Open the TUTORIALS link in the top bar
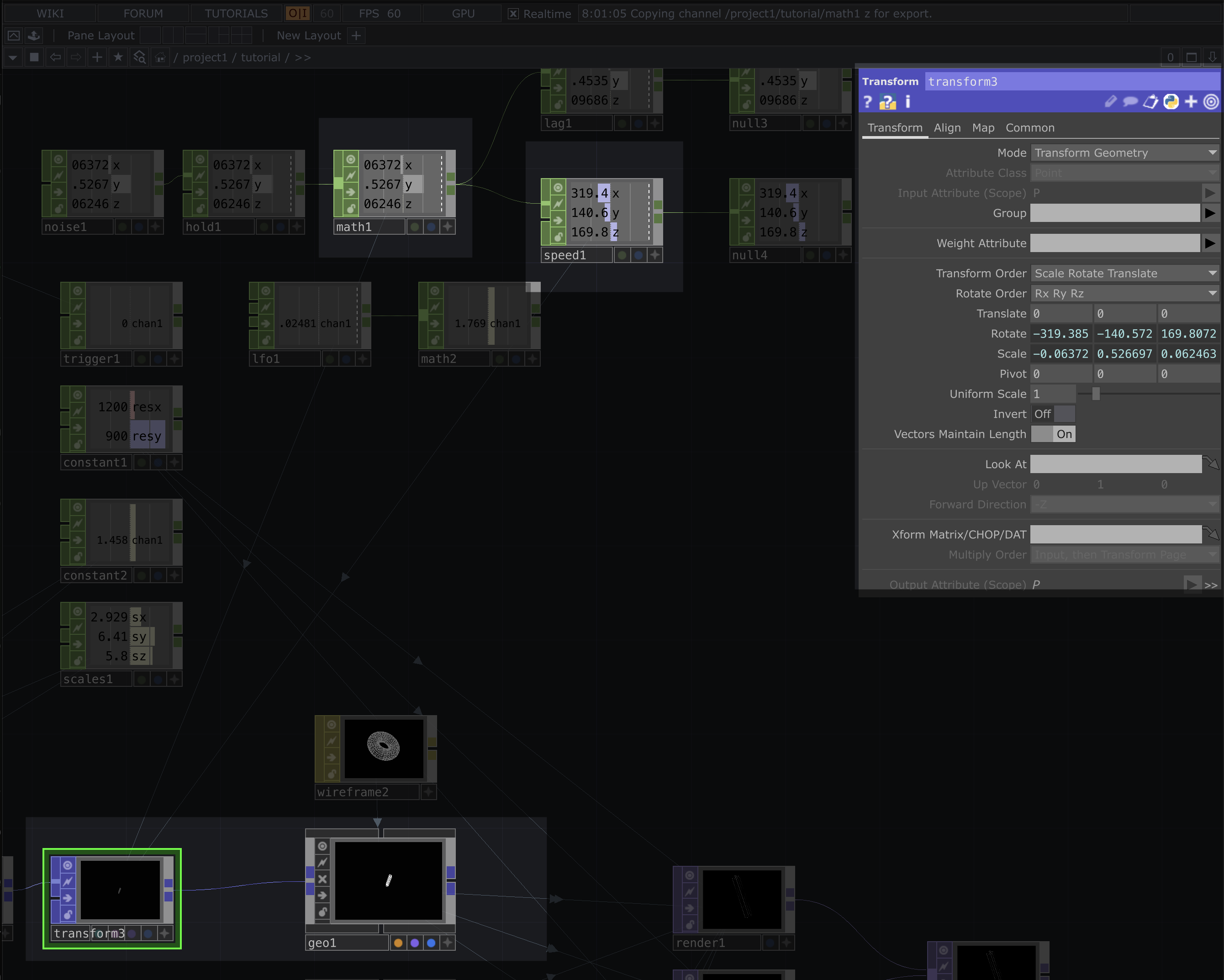The image size is (1224, 980). pyautogui.click(x=236, y=14)
